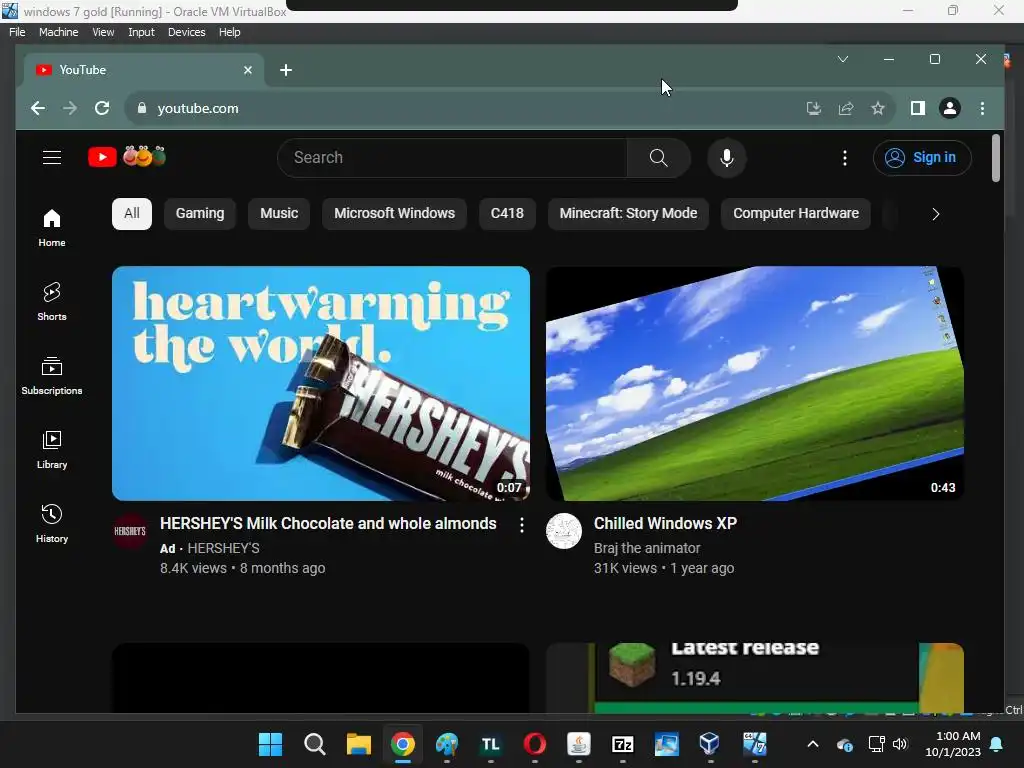Open the Minecraft latest release 1.19.4 thumbnail
Viewport: 1024px width, 768px height.
pyautogui.click(x=754, y=678)
